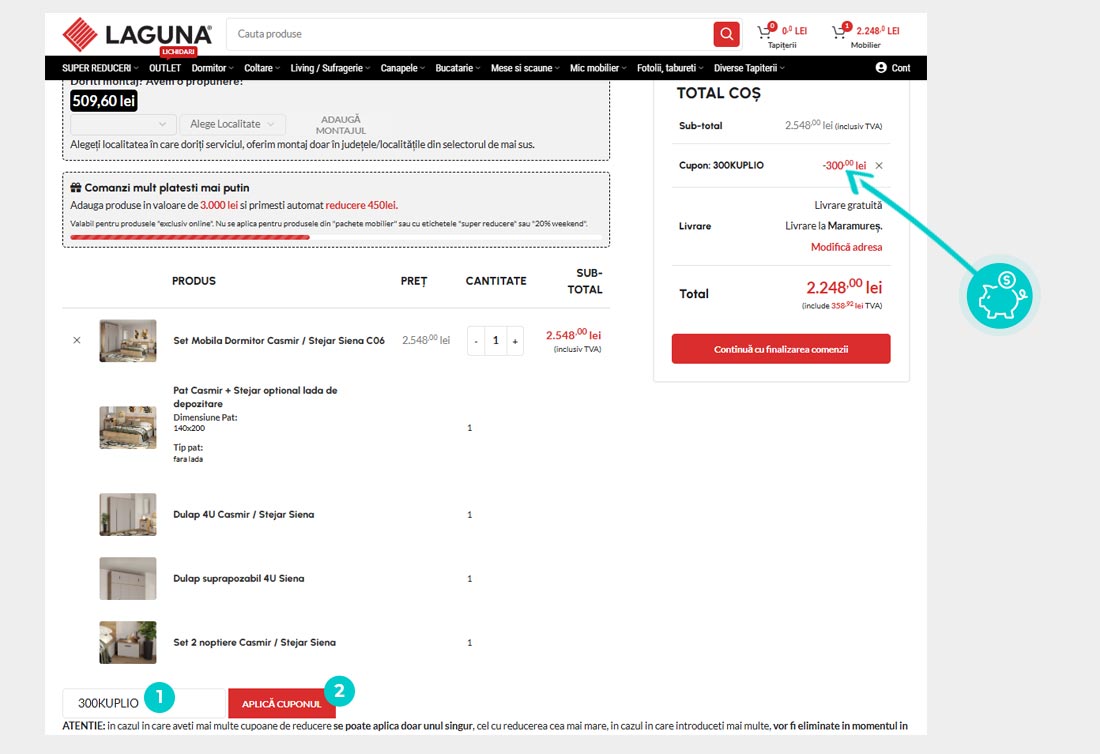The width and height of the screenshot is (1100, 754).
Task: Click the CANTITATE column header
Action: pyautogui.click(x=496, y=281)
